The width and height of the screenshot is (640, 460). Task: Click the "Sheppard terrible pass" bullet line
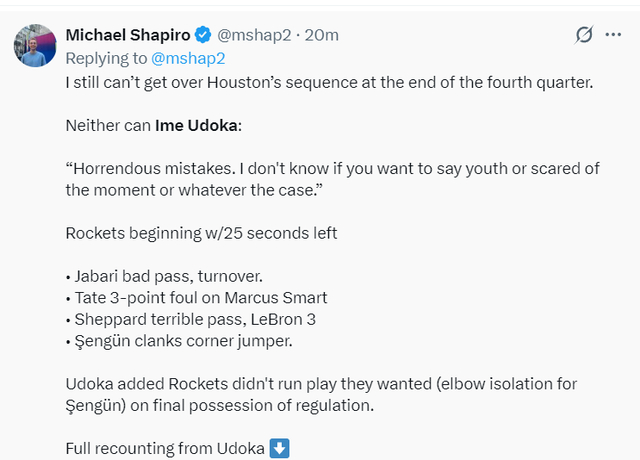pyautogui.click(x=199, y=319)
